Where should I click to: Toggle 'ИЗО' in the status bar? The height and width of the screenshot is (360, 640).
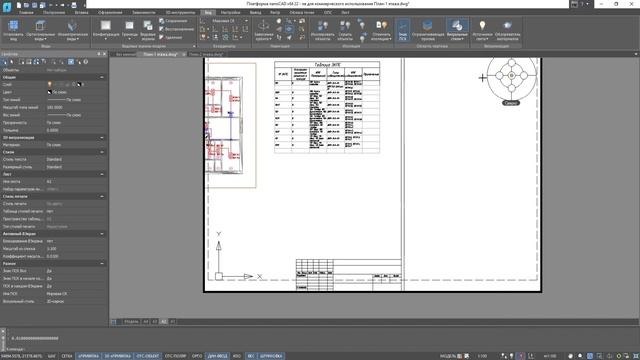tap(237, 356)
